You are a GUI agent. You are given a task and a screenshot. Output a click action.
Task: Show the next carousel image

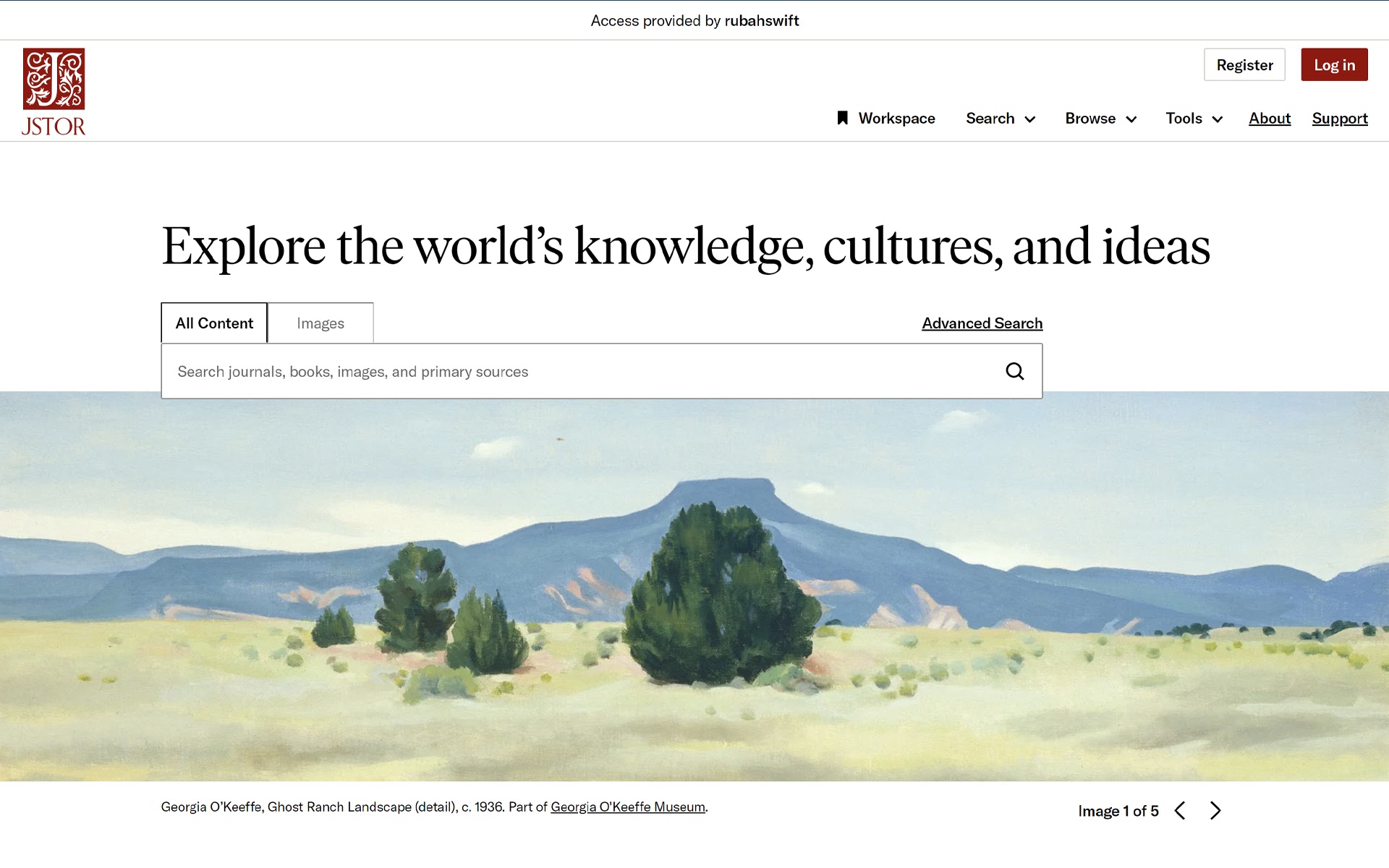click(1215, 811)
